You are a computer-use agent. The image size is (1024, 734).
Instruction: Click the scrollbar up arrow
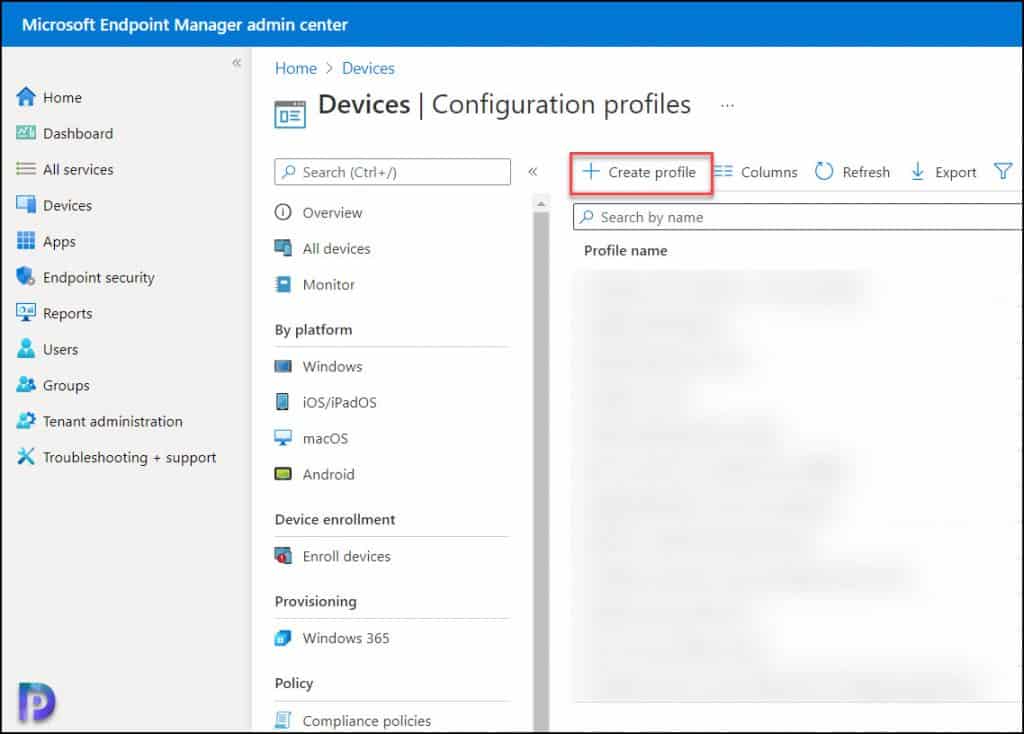tap(541, 204)
